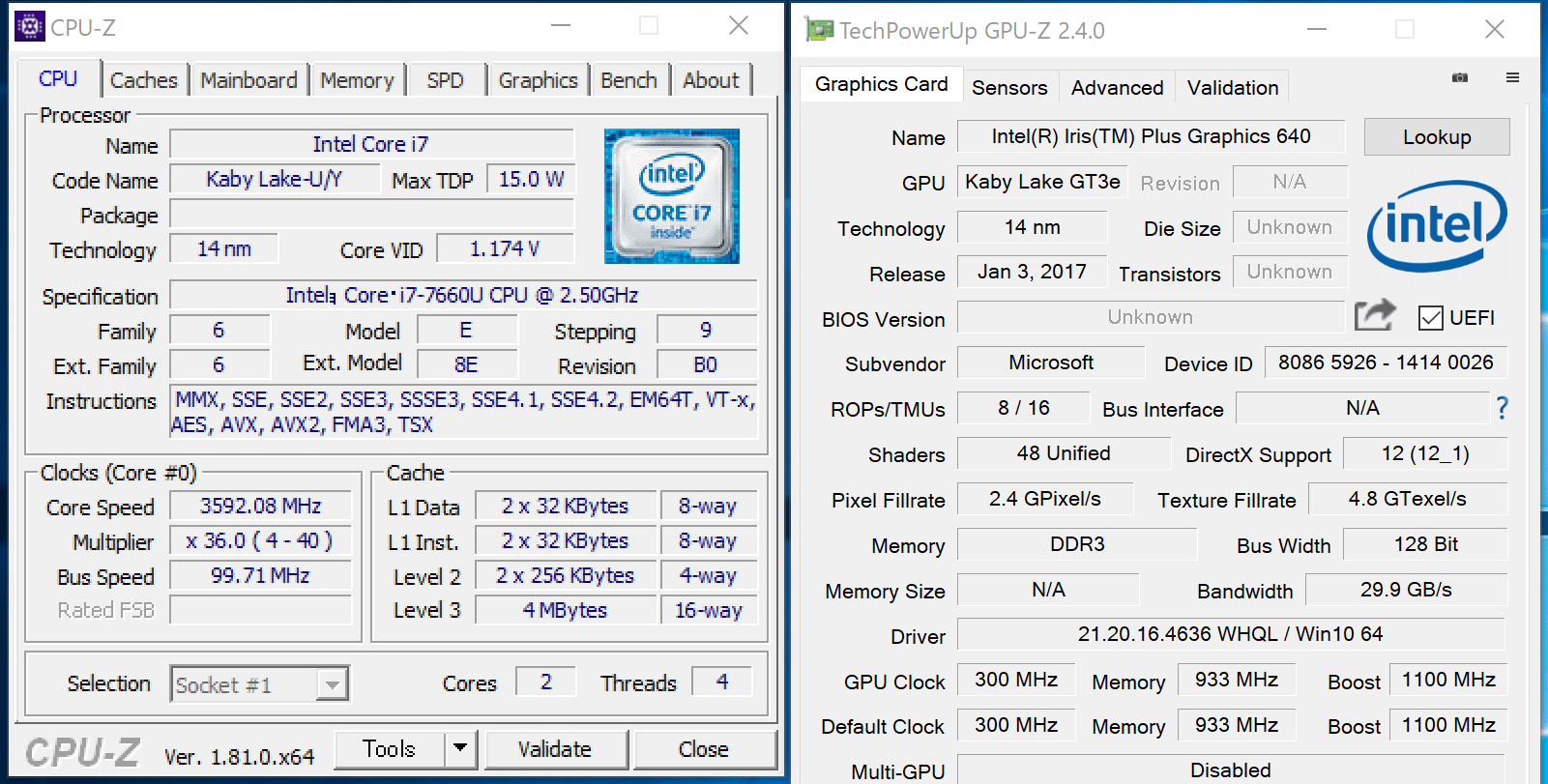Click the Level 3 cache 4 MBytes value
Image resolution: width=1548 pixels, height=784 pixels.
pyautogui.click(x=566, y=610)
